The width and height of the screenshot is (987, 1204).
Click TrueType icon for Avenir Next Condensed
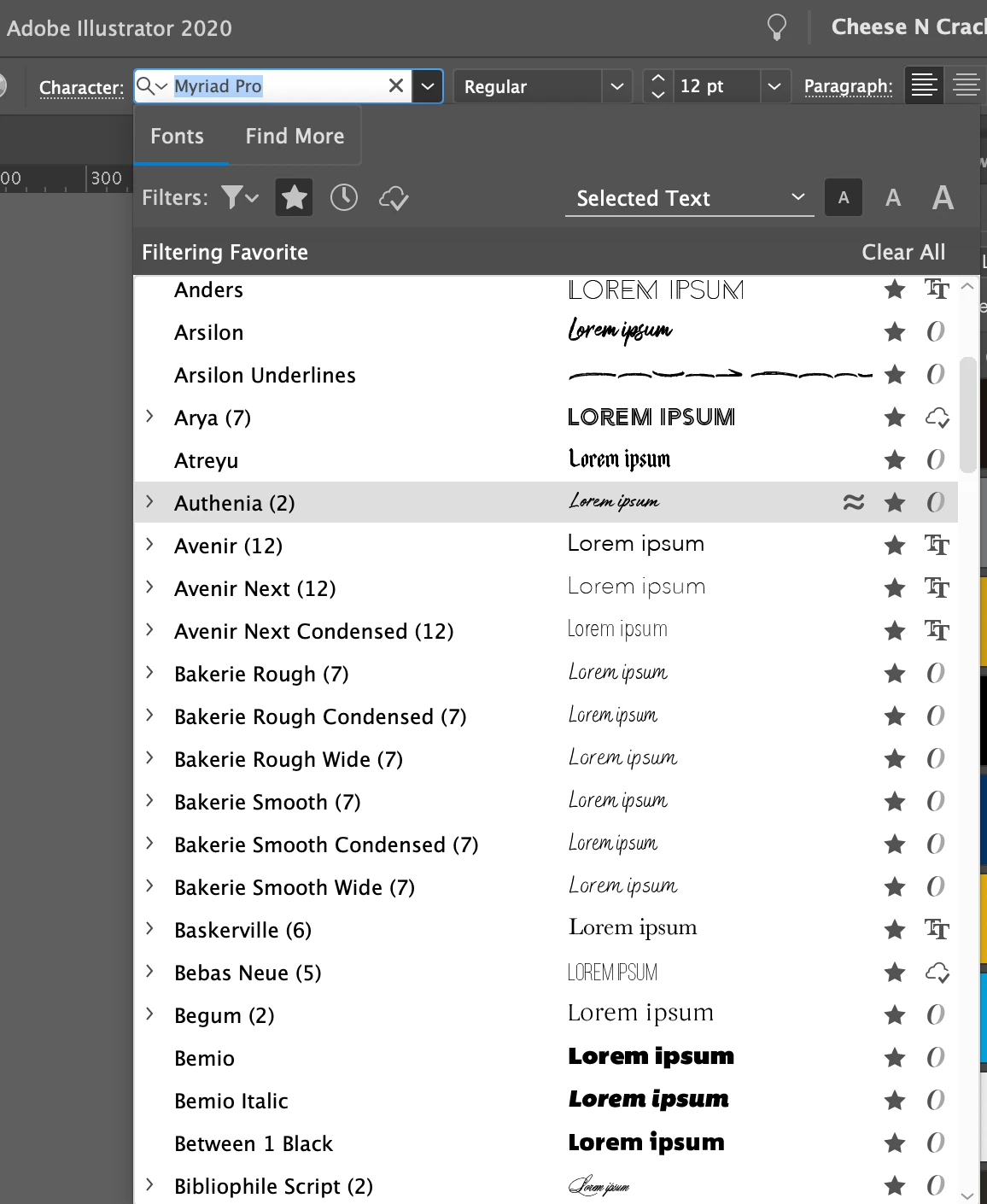tap(937, 631)
